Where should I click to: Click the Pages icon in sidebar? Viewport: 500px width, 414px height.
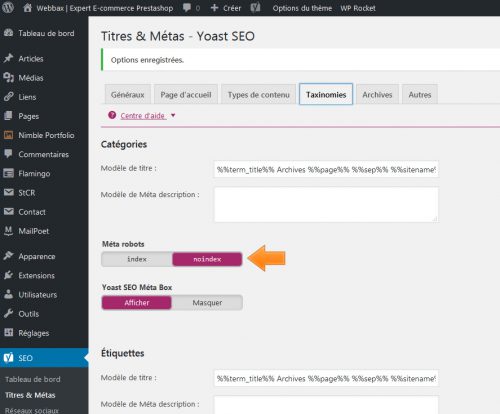[x=8, y=116]
